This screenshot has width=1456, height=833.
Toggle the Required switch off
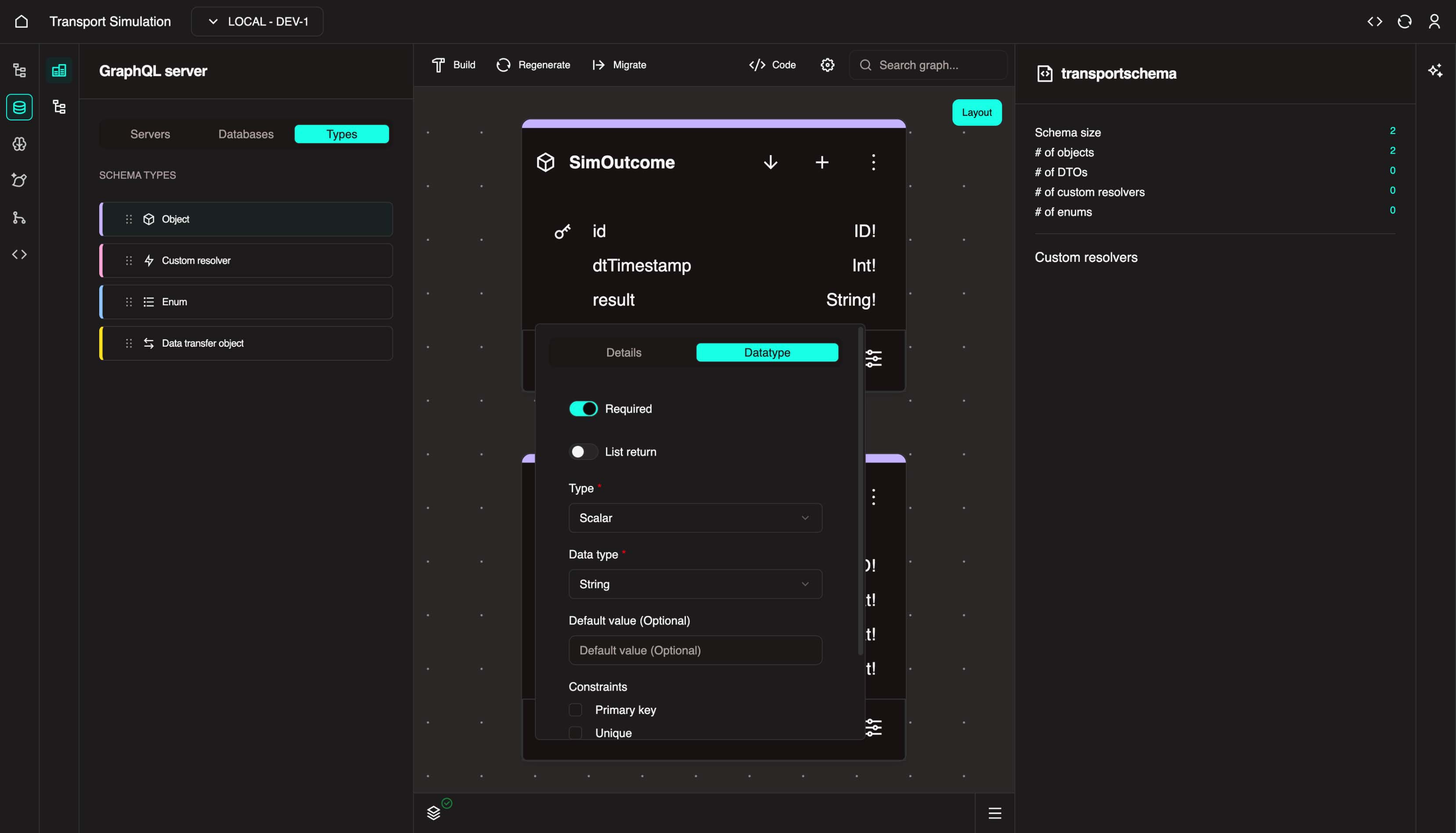click(x=583, y=409)
